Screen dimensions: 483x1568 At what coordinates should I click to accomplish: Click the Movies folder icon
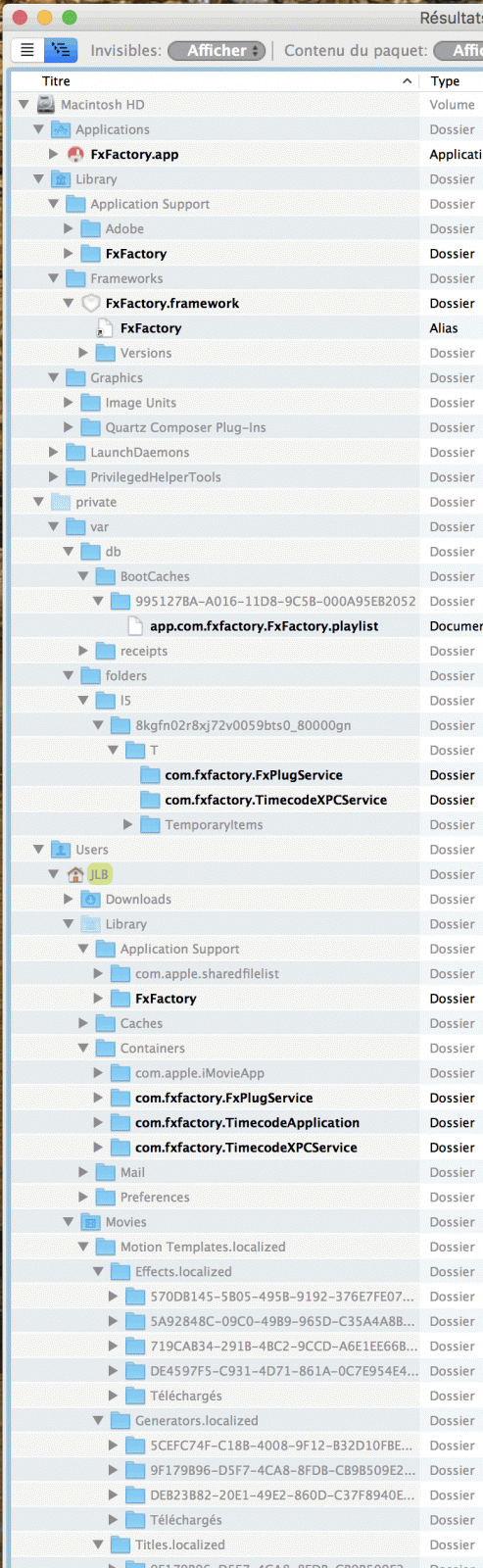point(90,1222)
